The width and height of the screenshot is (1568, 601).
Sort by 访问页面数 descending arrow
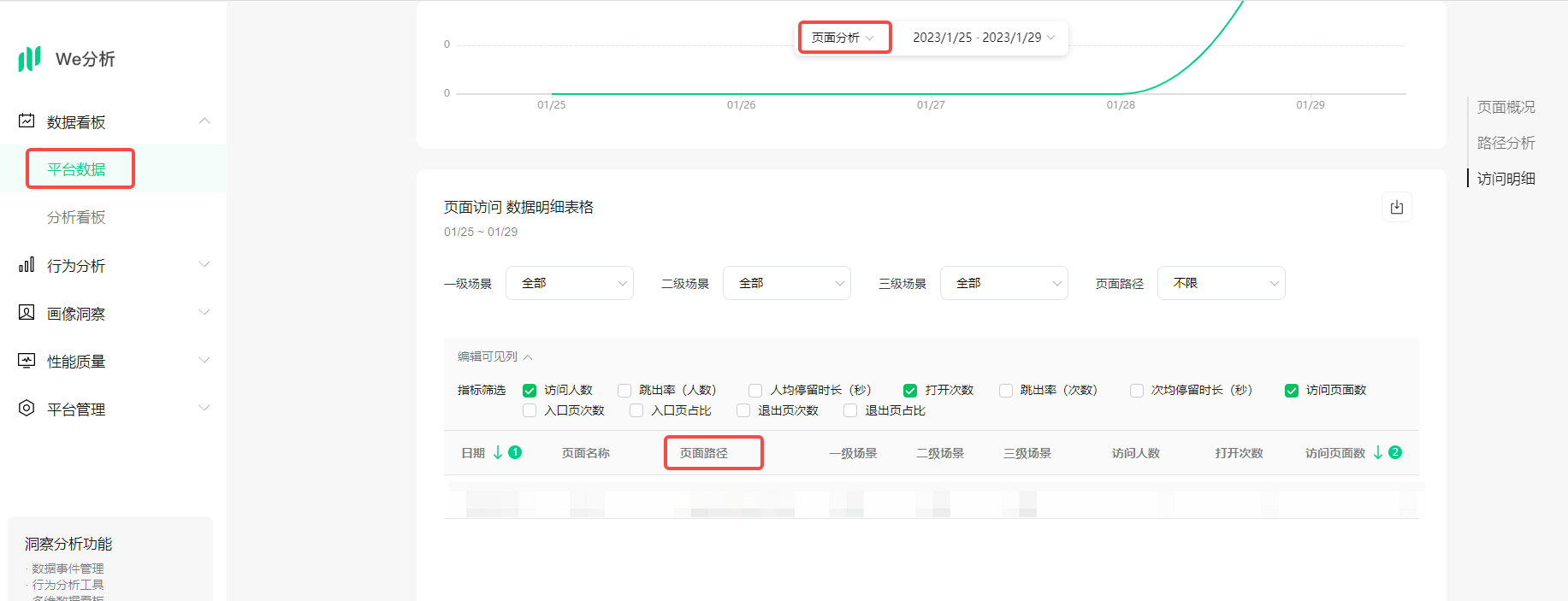[1377, 453]
